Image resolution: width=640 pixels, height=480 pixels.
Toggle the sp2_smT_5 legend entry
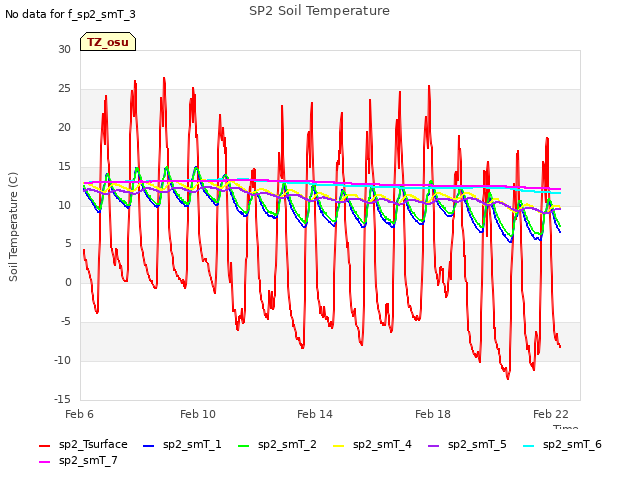[467, 444]
